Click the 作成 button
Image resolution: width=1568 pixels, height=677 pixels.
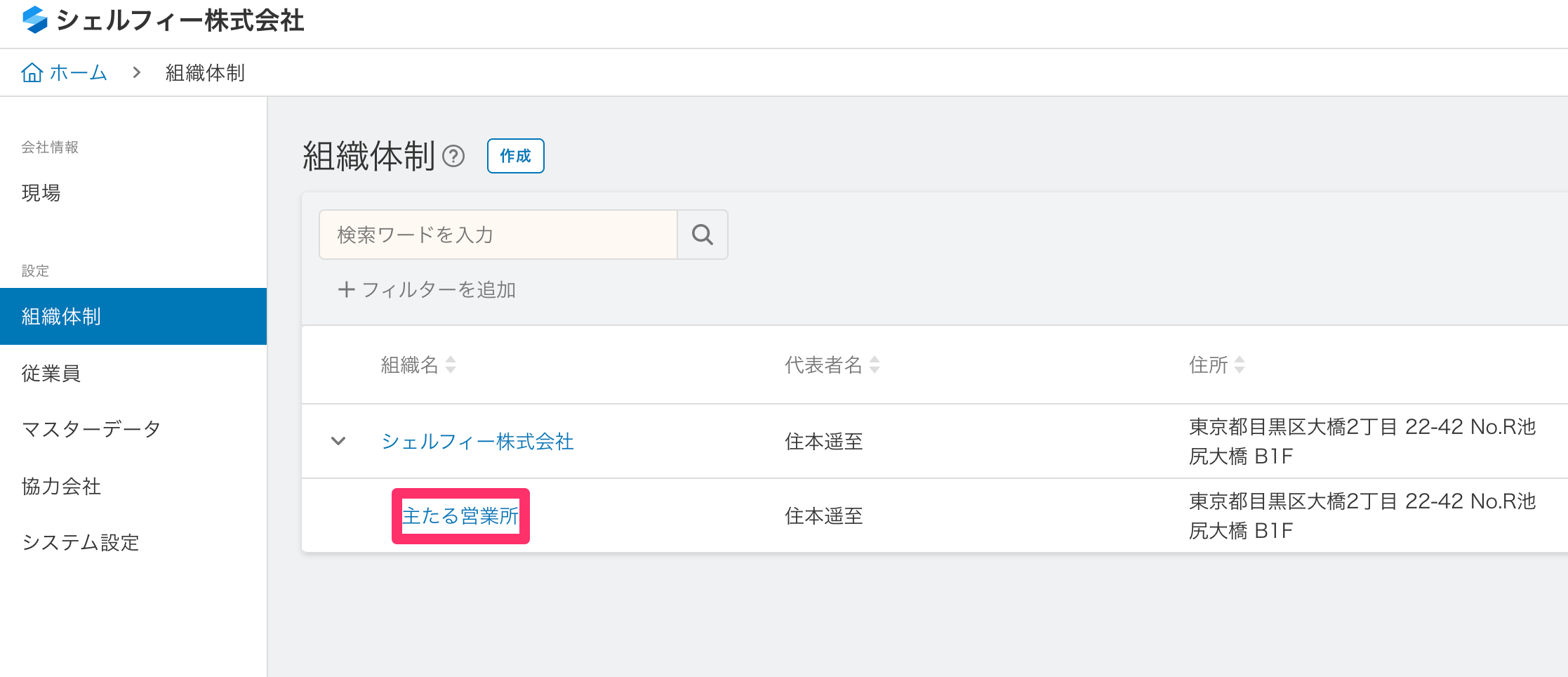point(516,156)
